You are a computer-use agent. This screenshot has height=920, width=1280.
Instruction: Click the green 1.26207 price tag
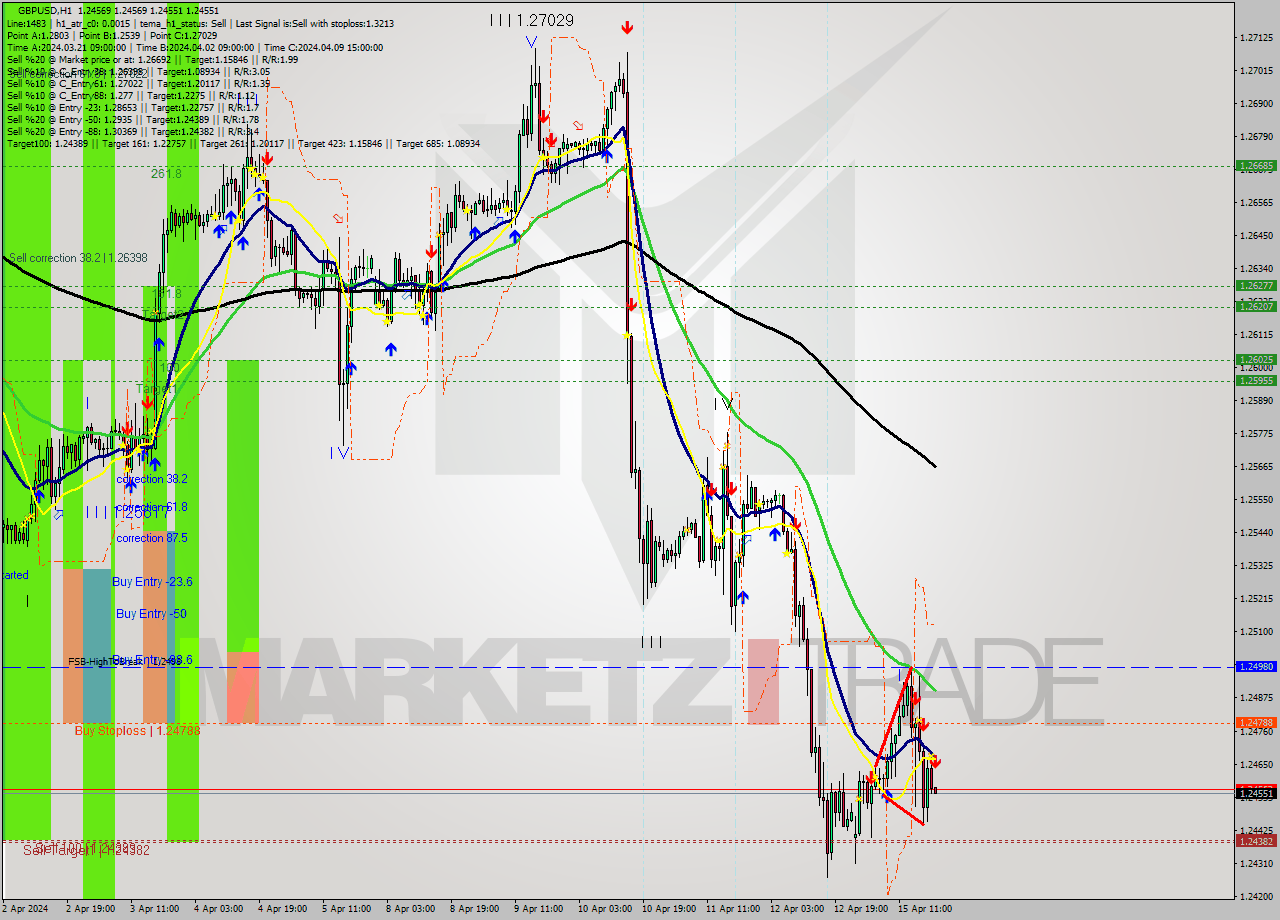point(1255,306)
